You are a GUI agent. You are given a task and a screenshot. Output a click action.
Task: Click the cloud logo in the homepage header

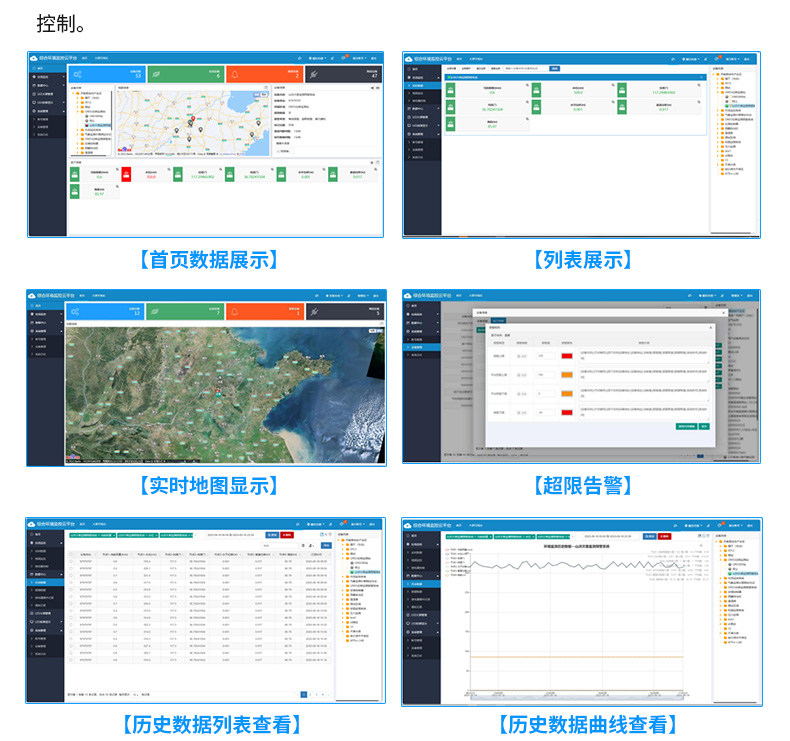[x=33, y=59]
